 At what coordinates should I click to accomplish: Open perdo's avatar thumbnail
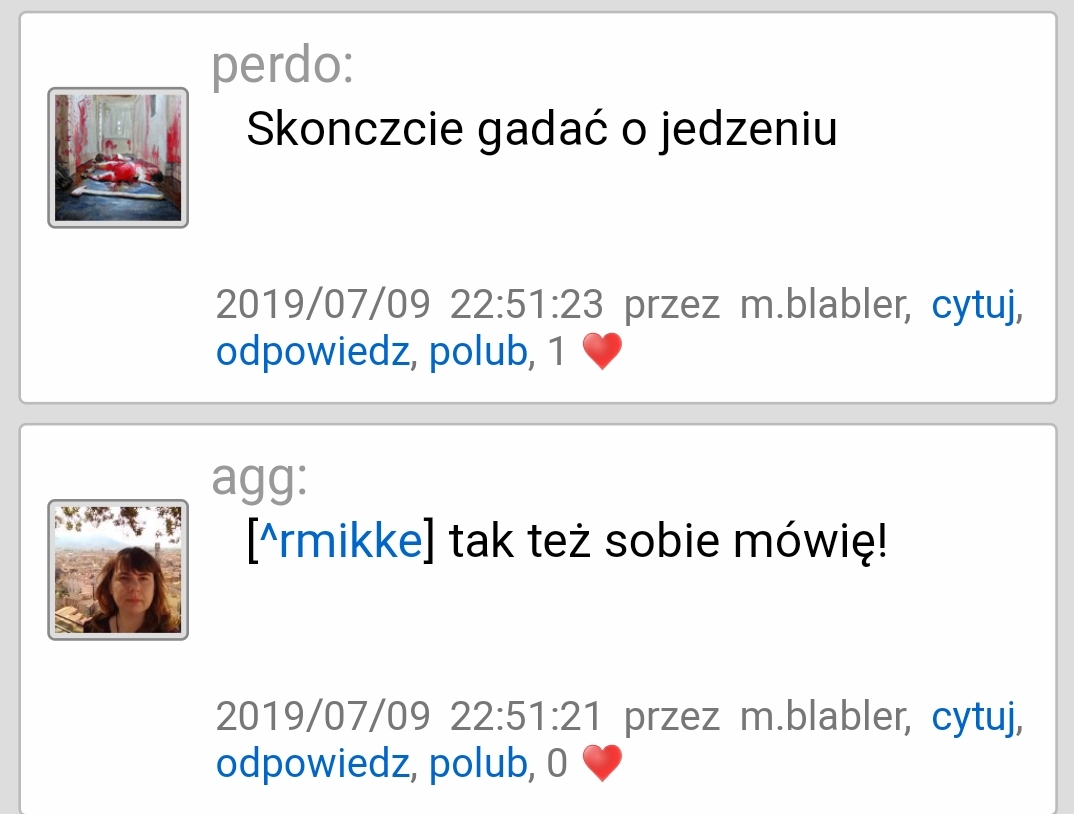point(118,158)
